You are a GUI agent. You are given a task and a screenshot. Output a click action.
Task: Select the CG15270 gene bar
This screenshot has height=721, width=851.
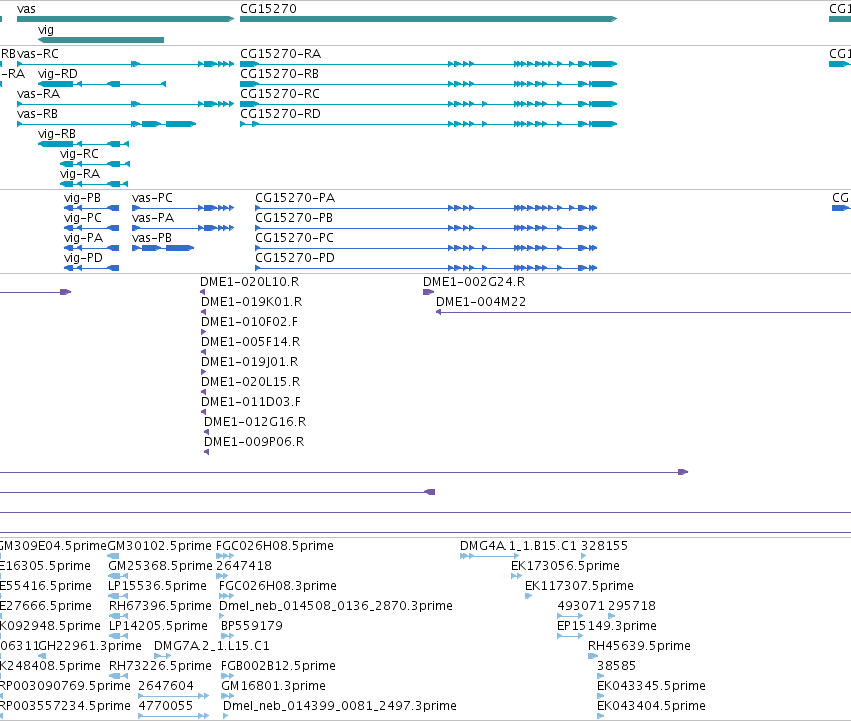pos(429,19)
